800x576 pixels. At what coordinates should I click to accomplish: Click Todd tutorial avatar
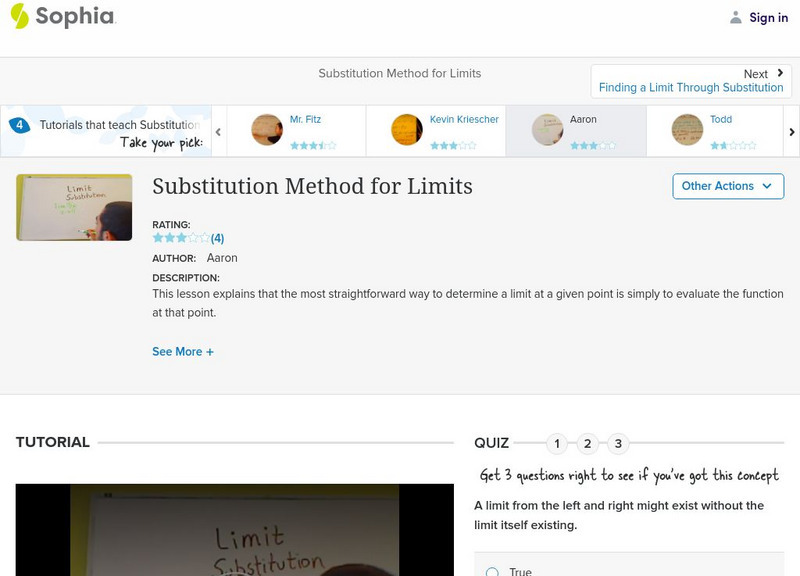pos(687,130)
